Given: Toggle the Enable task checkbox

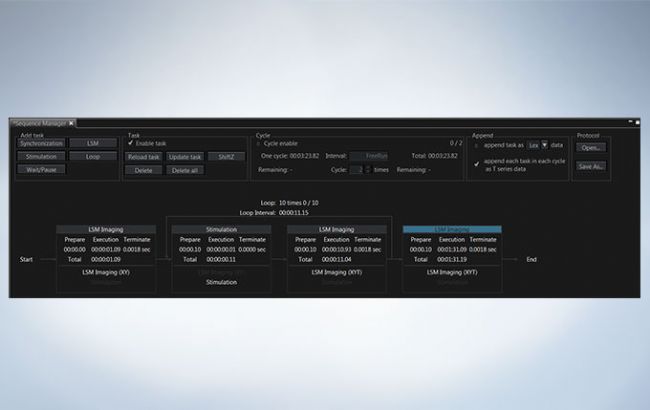Looking at the screenshot, I should (x=131, y=143).
